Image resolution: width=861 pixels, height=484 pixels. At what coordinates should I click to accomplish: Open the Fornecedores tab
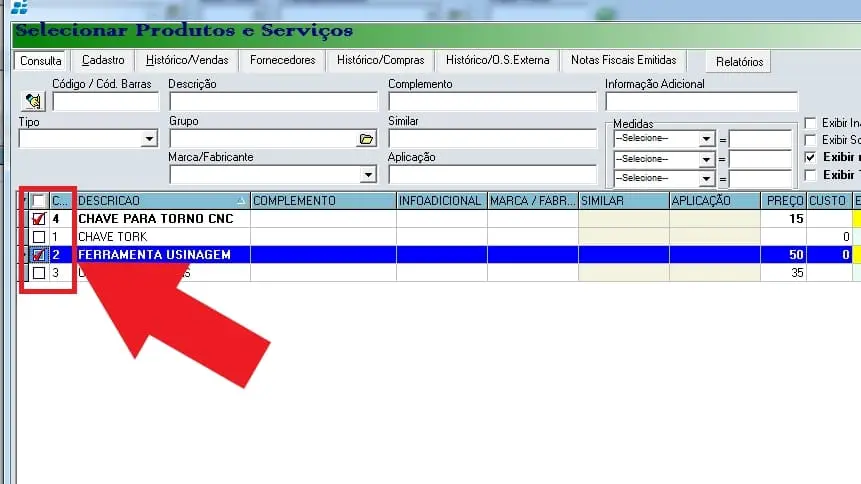click(283, 60)
